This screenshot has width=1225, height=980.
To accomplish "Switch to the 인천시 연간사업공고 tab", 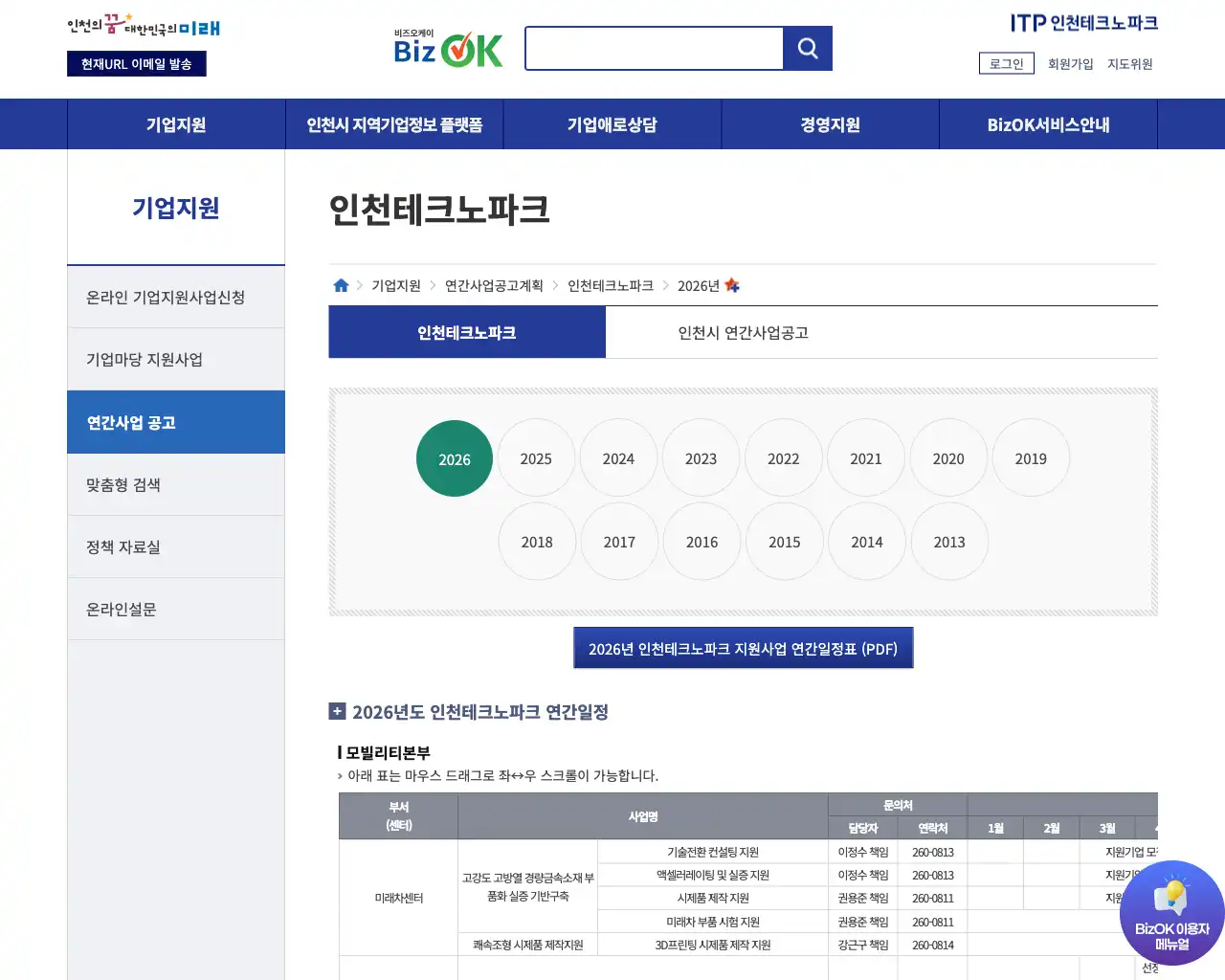I will point(743,332).
